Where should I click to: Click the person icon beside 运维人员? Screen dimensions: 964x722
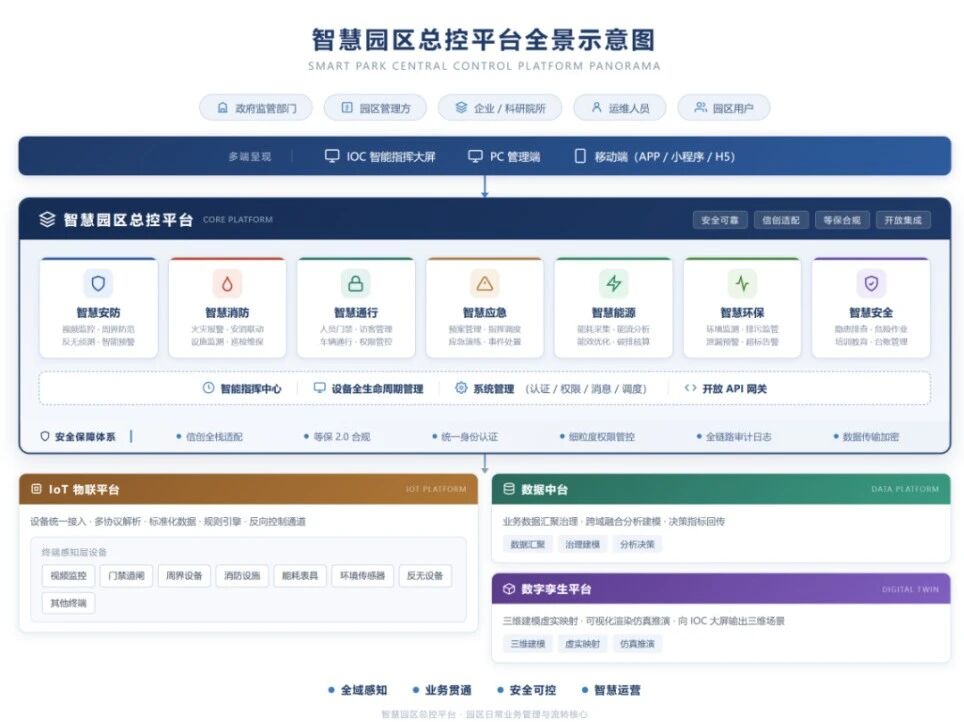(x=596, y=108)
